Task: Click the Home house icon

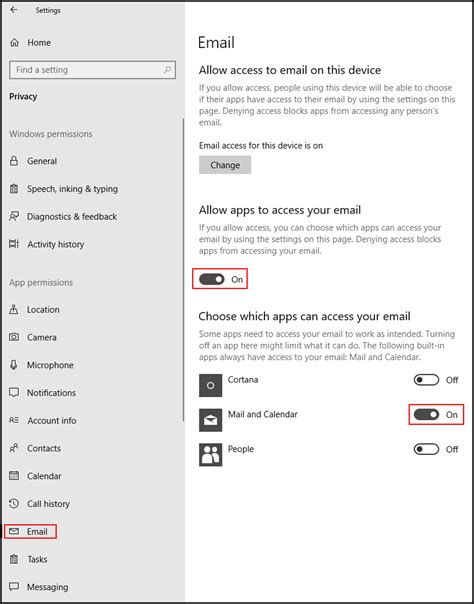Action: [x=14, y=43]
